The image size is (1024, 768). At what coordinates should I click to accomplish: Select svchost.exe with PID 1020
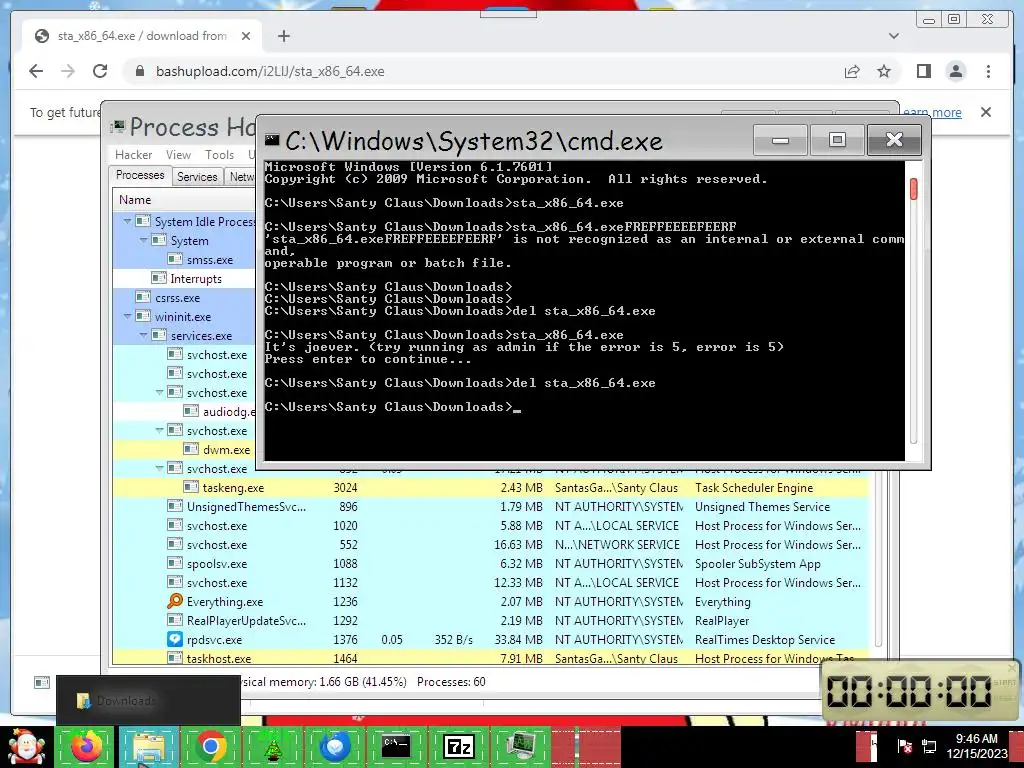[x=490, y=525]
